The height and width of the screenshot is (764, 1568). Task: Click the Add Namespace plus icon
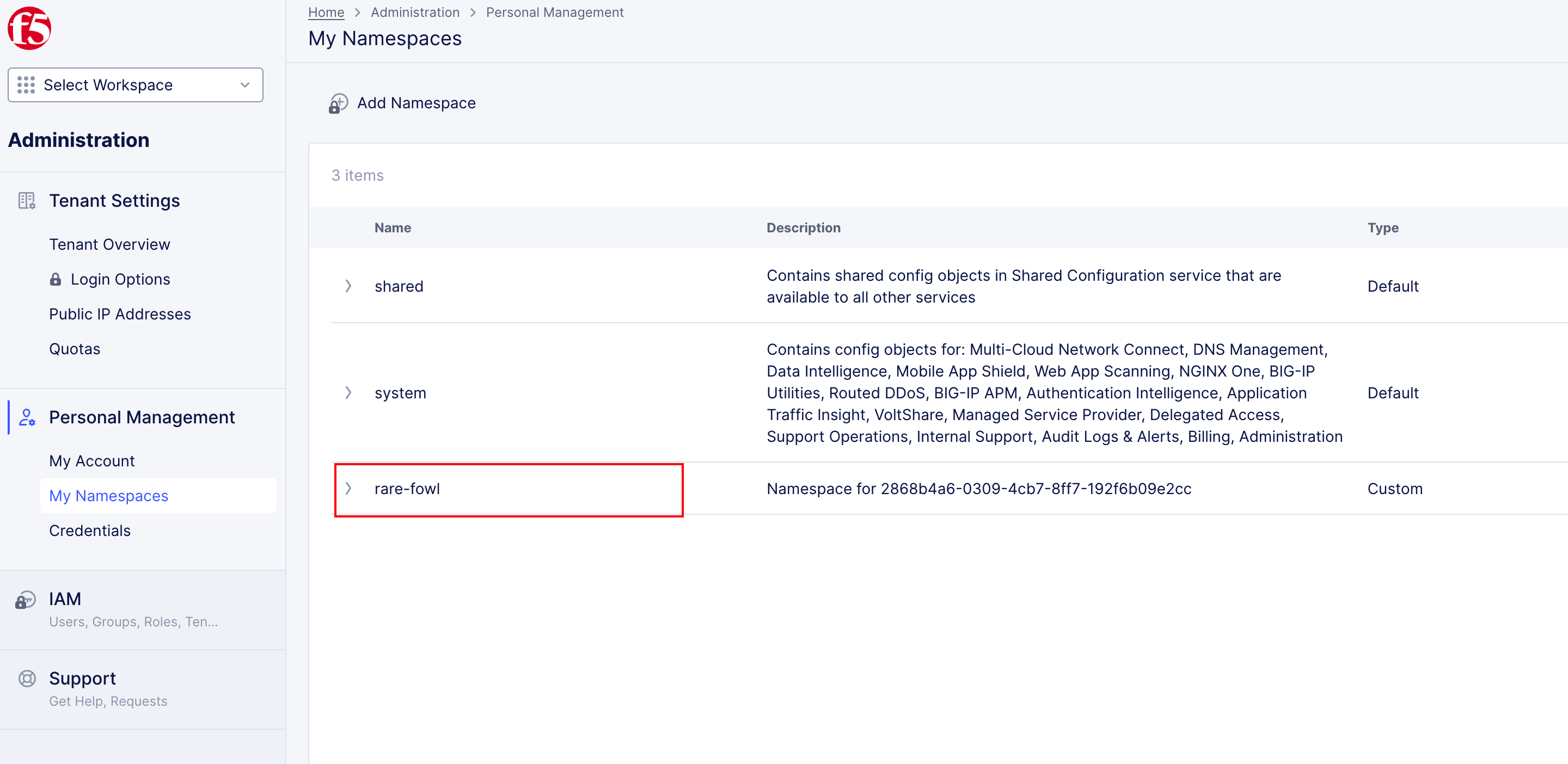338,103
